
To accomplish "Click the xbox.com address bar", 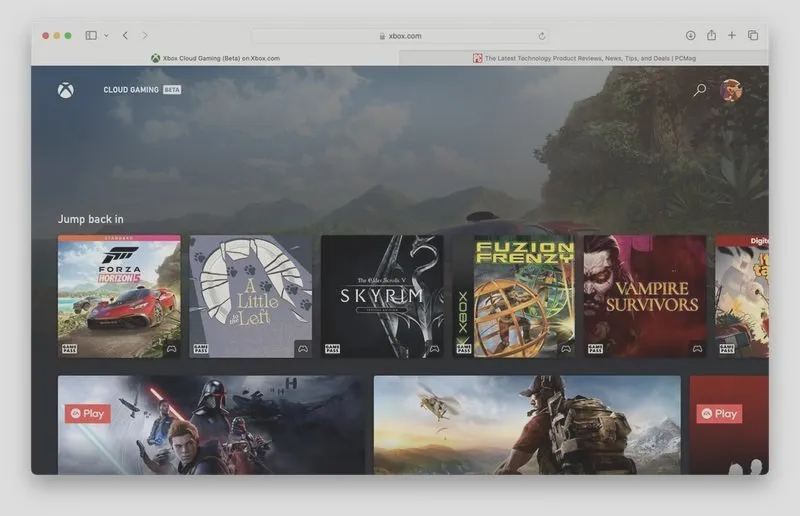I will click(400, 36).
